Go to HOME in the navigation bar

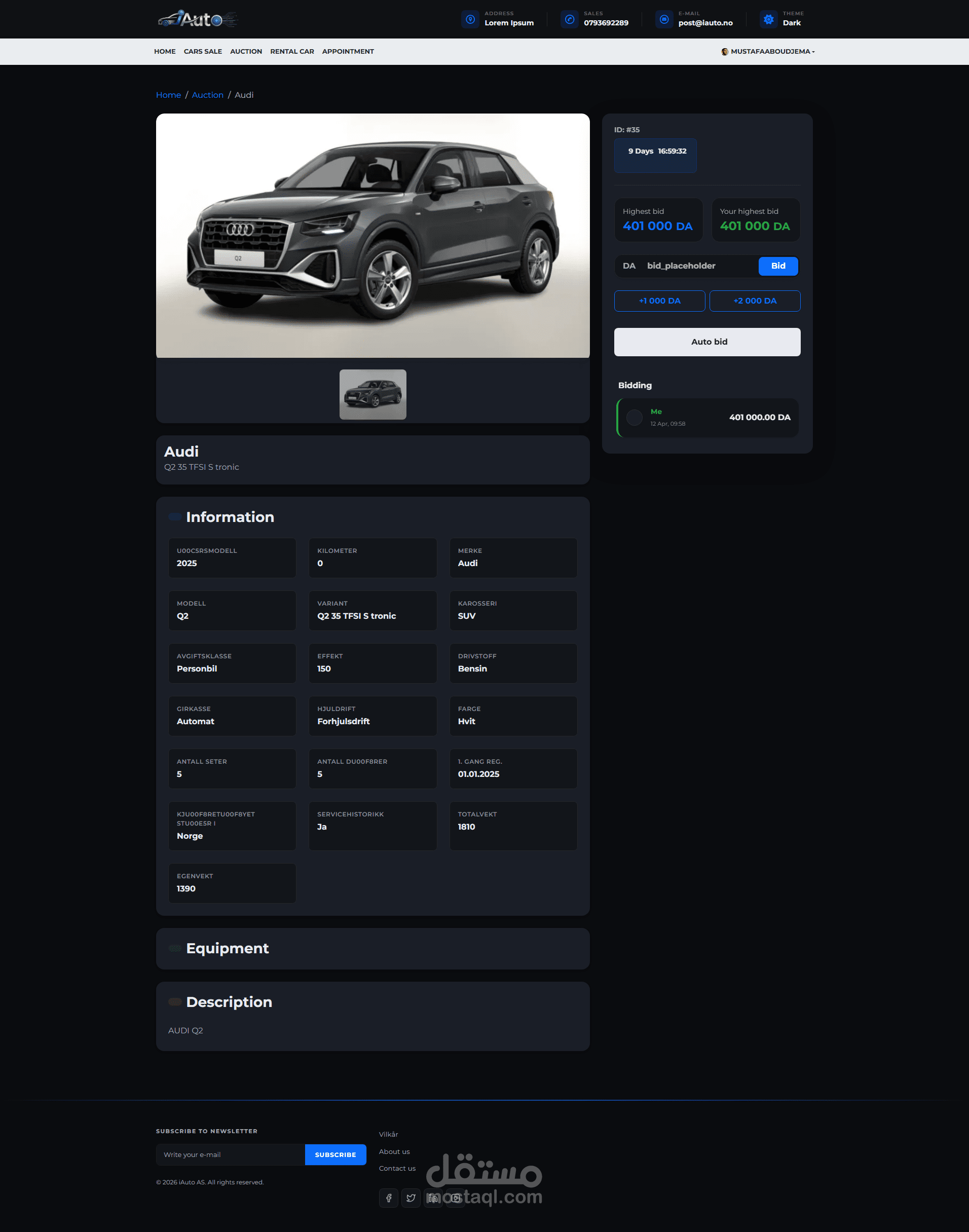pyautogui.click(x=165, y=52)
